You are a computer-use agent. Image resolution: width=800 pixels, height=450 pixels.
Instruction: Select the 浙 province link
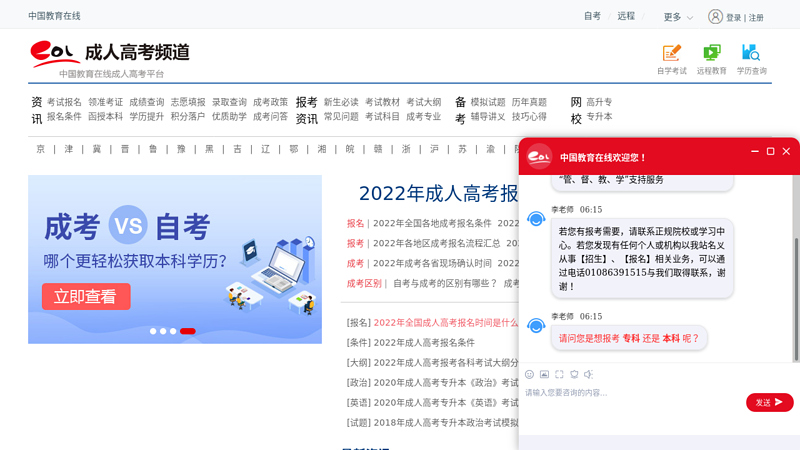pos(406,149)
